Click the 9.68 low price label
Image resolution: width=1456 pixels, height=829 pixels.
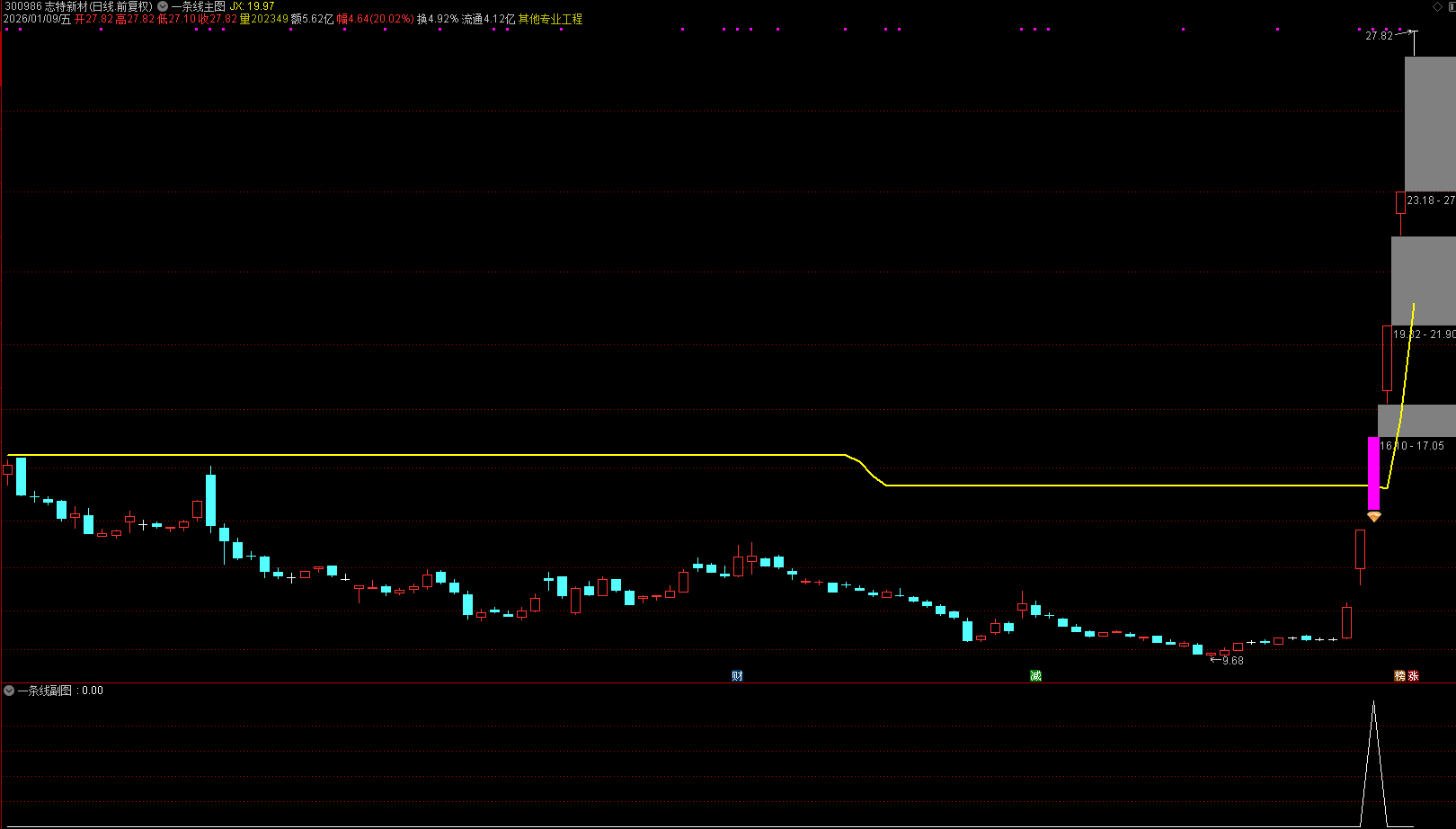(x=1233, y=661)
